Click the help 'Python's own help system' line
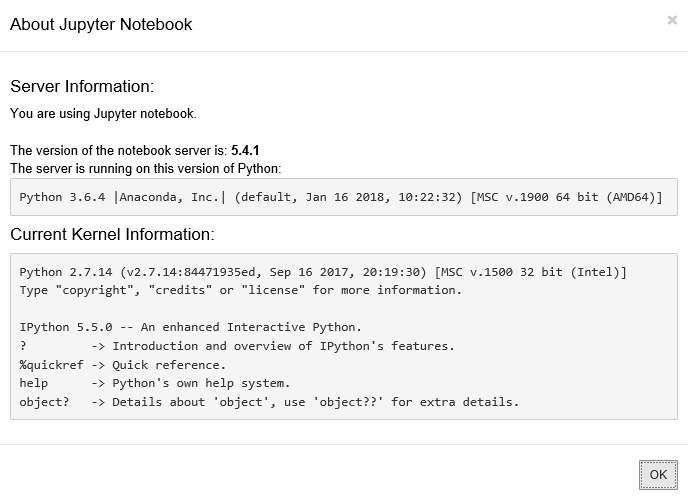Viewport: 688px width, 499px height. tap(155, 383)
